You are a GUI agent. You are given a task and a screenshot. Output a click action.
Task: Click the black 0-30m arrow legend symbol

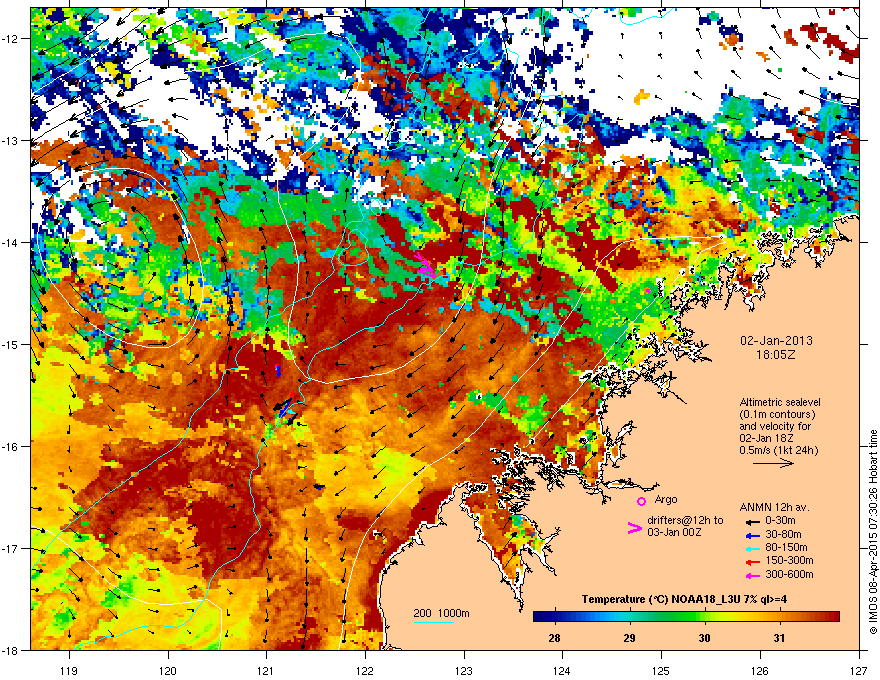751,521
